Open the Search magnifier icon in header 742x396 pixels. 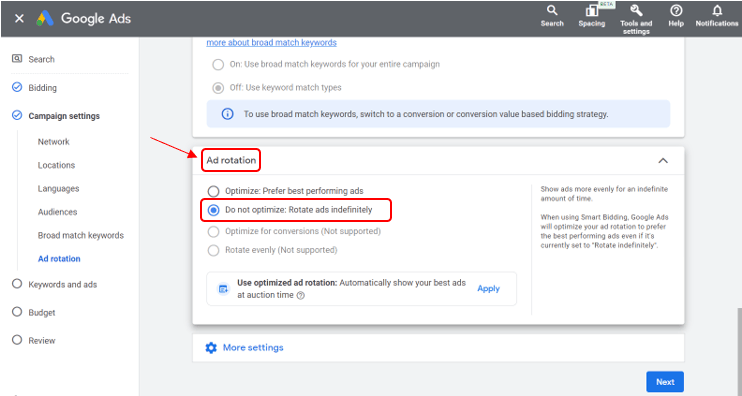[552, 10]
